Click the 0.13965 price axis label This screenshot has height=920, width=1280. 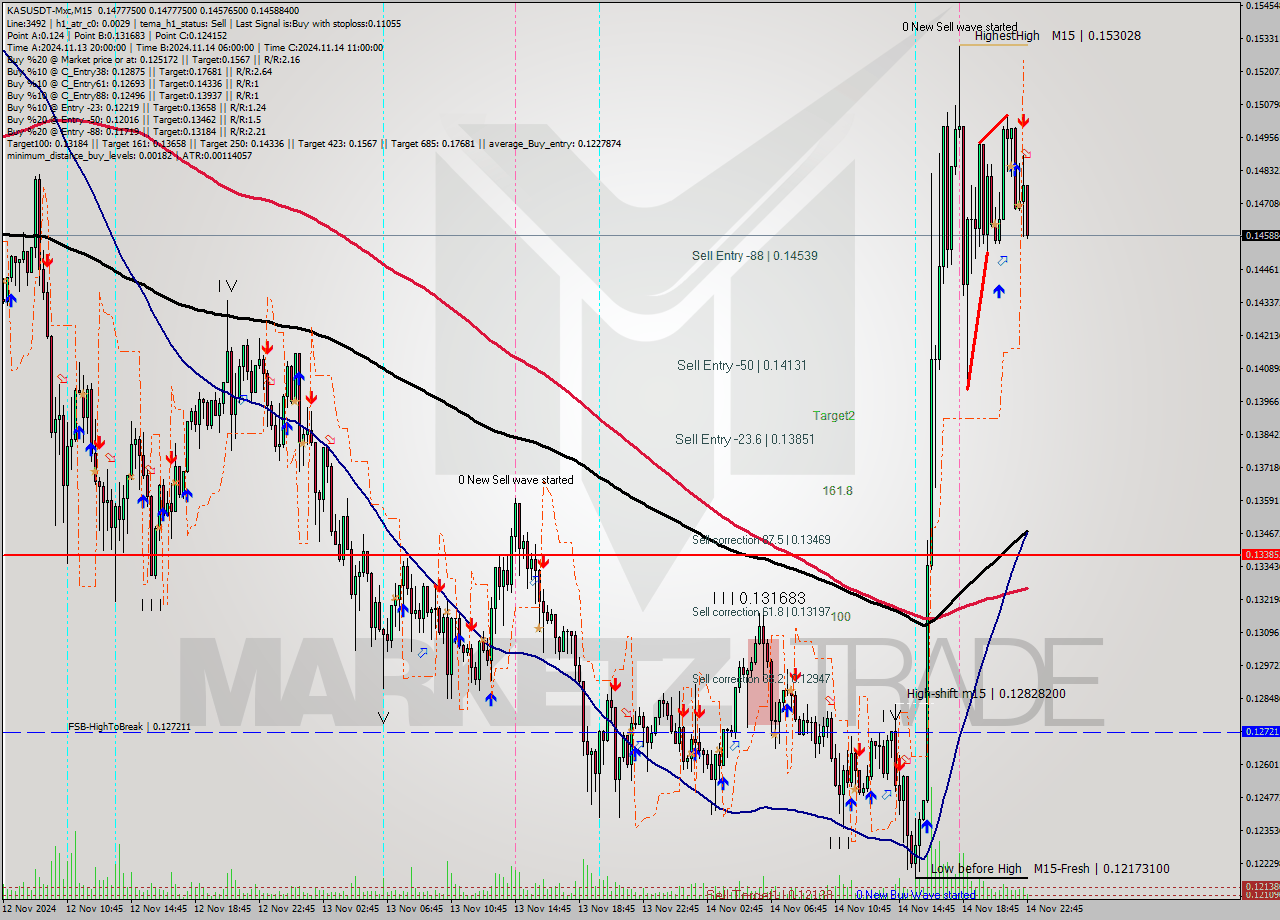tap(1262, 402)
